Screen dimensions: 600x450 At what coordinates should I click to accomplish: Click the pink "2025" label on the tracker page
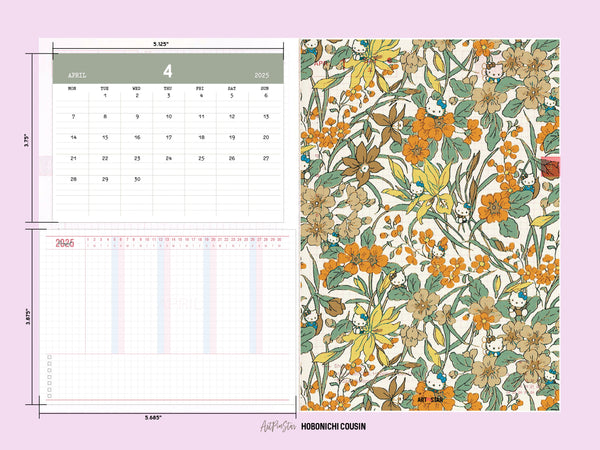click(64, 243)
